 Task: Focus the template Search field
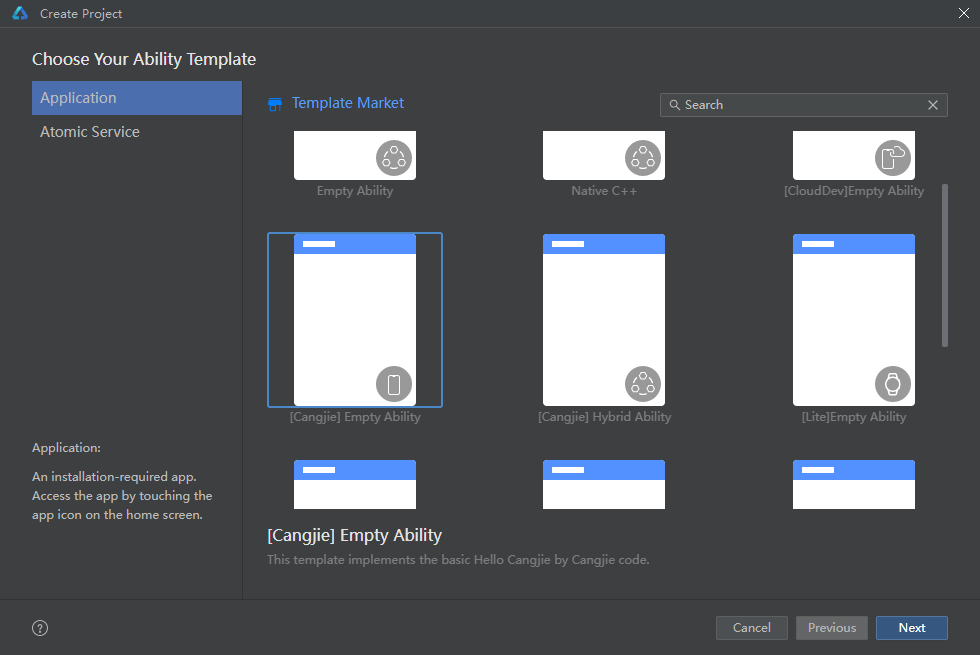tap(803, 105)
